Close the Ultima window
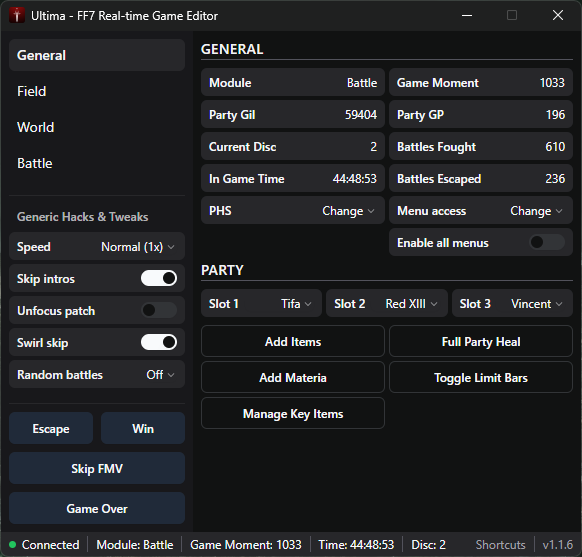This screenshot has width=582, height=557. (558, 16)
